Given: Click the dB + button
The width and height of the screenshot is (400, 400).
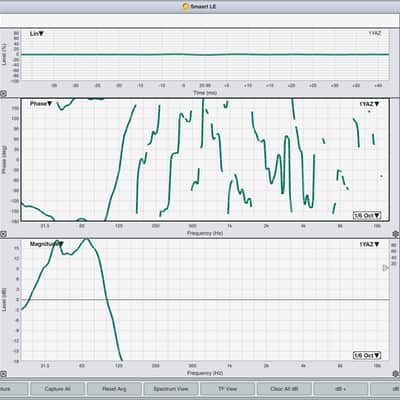Looking at the screenshot, I should pyautogui.click(x=341, y=389).
